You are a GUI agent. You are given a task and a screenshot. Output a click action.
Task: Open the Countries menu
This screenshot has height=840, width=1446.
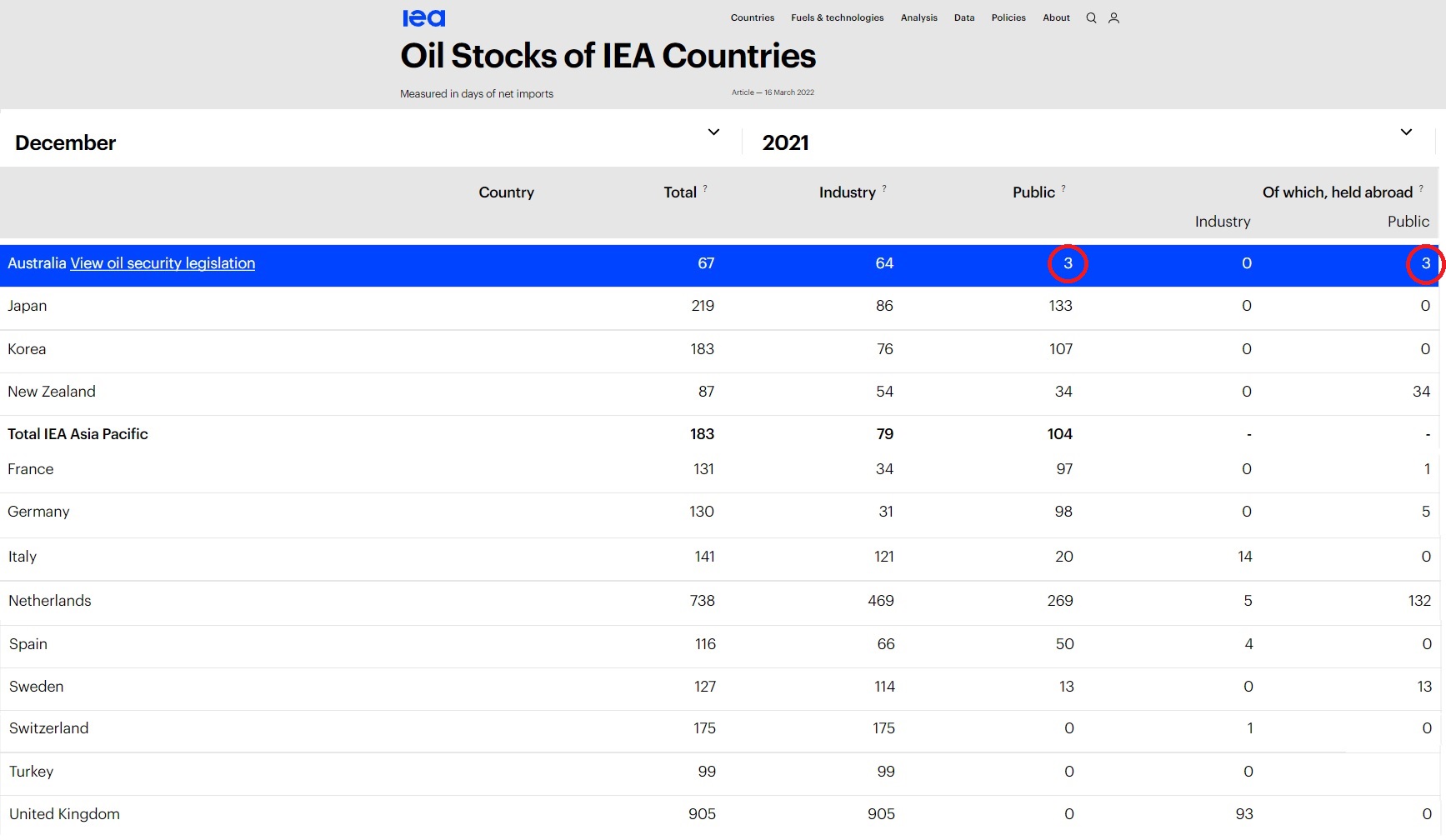tap(753, 17)
